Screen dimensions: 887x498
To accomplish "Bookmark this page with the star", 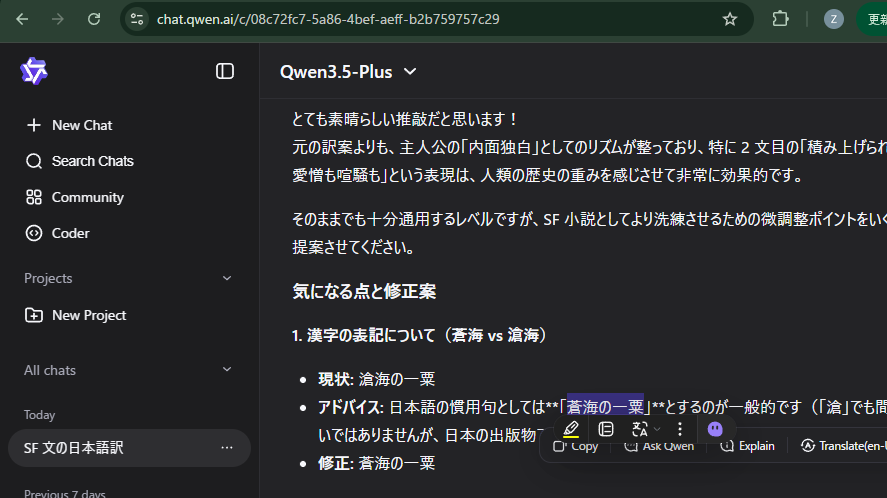I will click(730, 19).
